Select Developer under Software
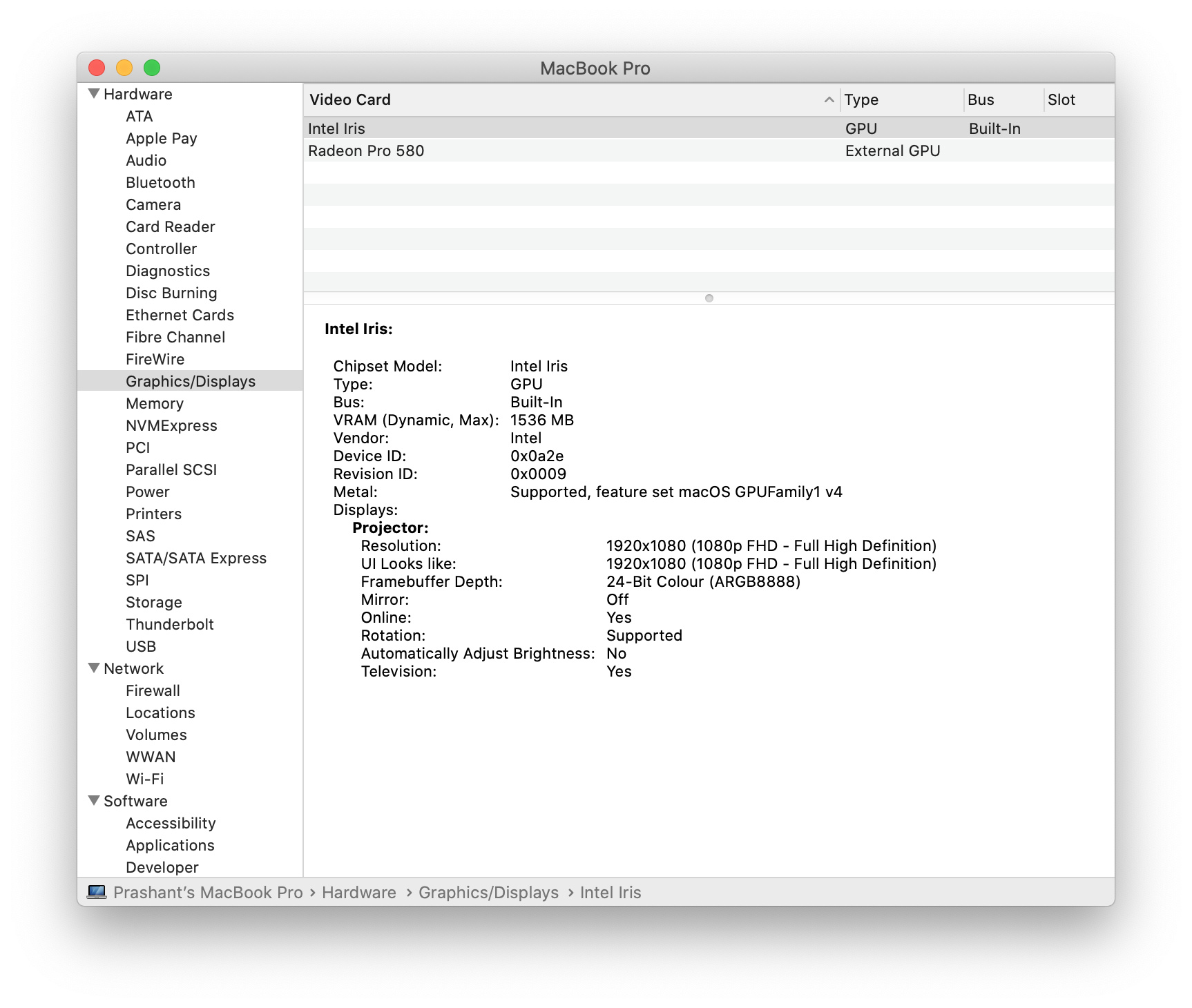Viewport: 1192px width, 1008px height. pos(162,867)
